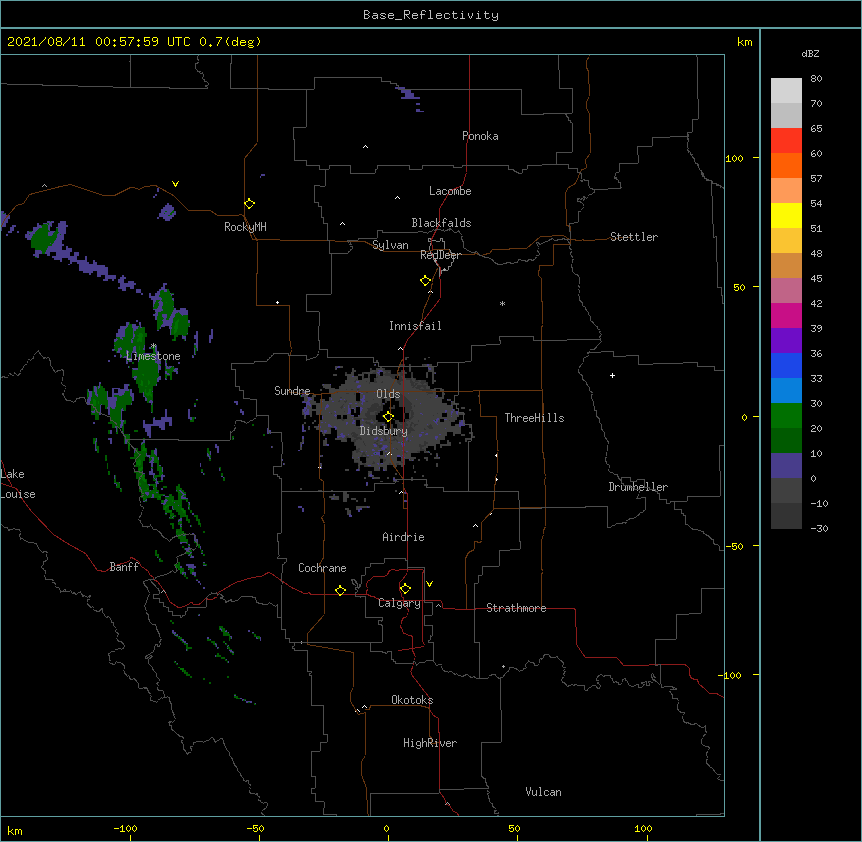Click the yellow v marker northeast of Calgary
Image resolution: width=862 pixels, height=842 pixels.
coord(429,584)
